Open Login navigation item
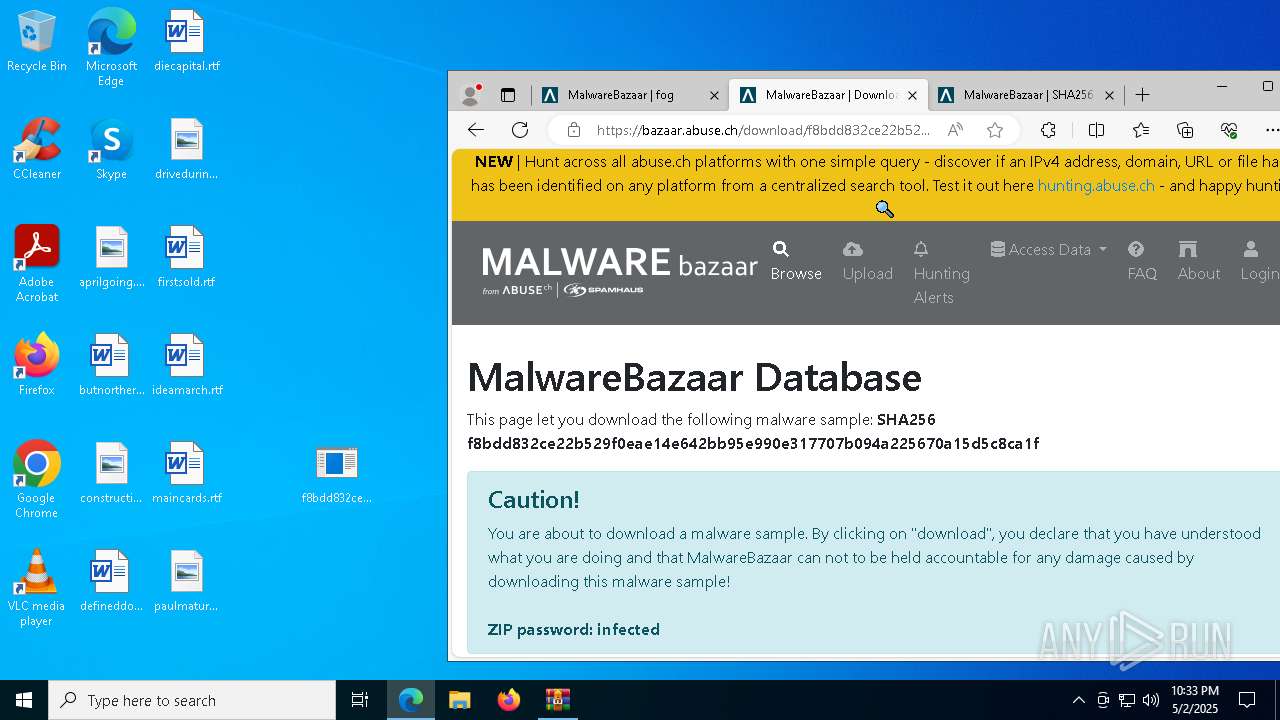1280x720 pixels. (x=1259, y=261)
